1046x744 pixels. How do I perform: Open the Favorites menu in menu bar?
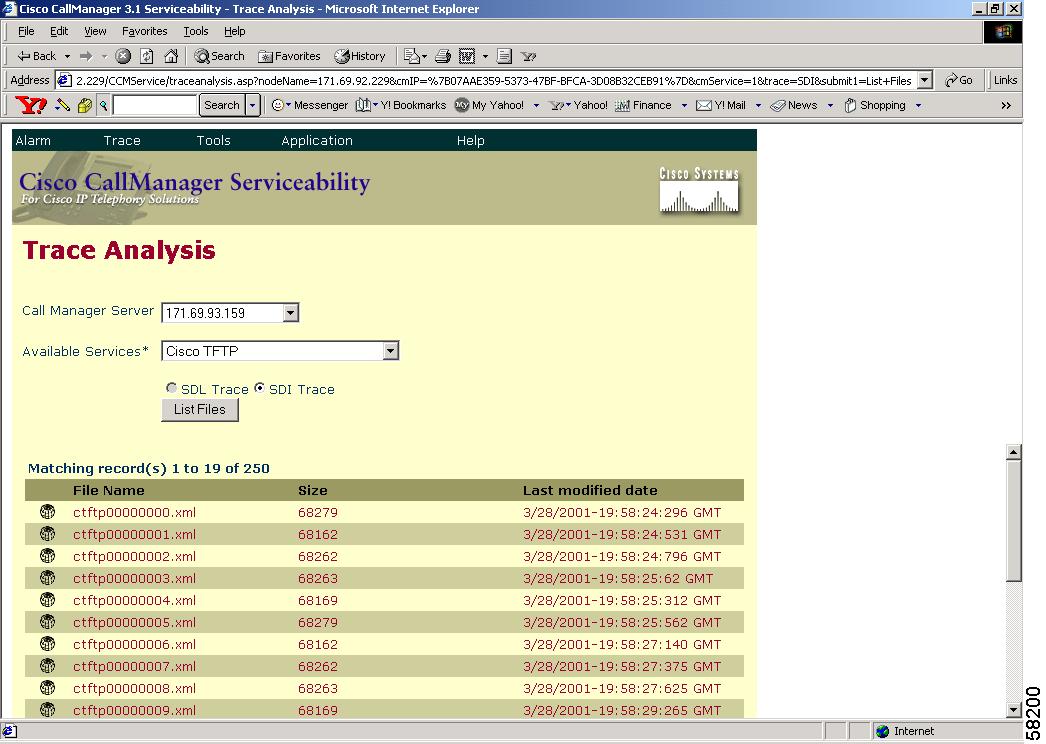[x=144, y=31]
